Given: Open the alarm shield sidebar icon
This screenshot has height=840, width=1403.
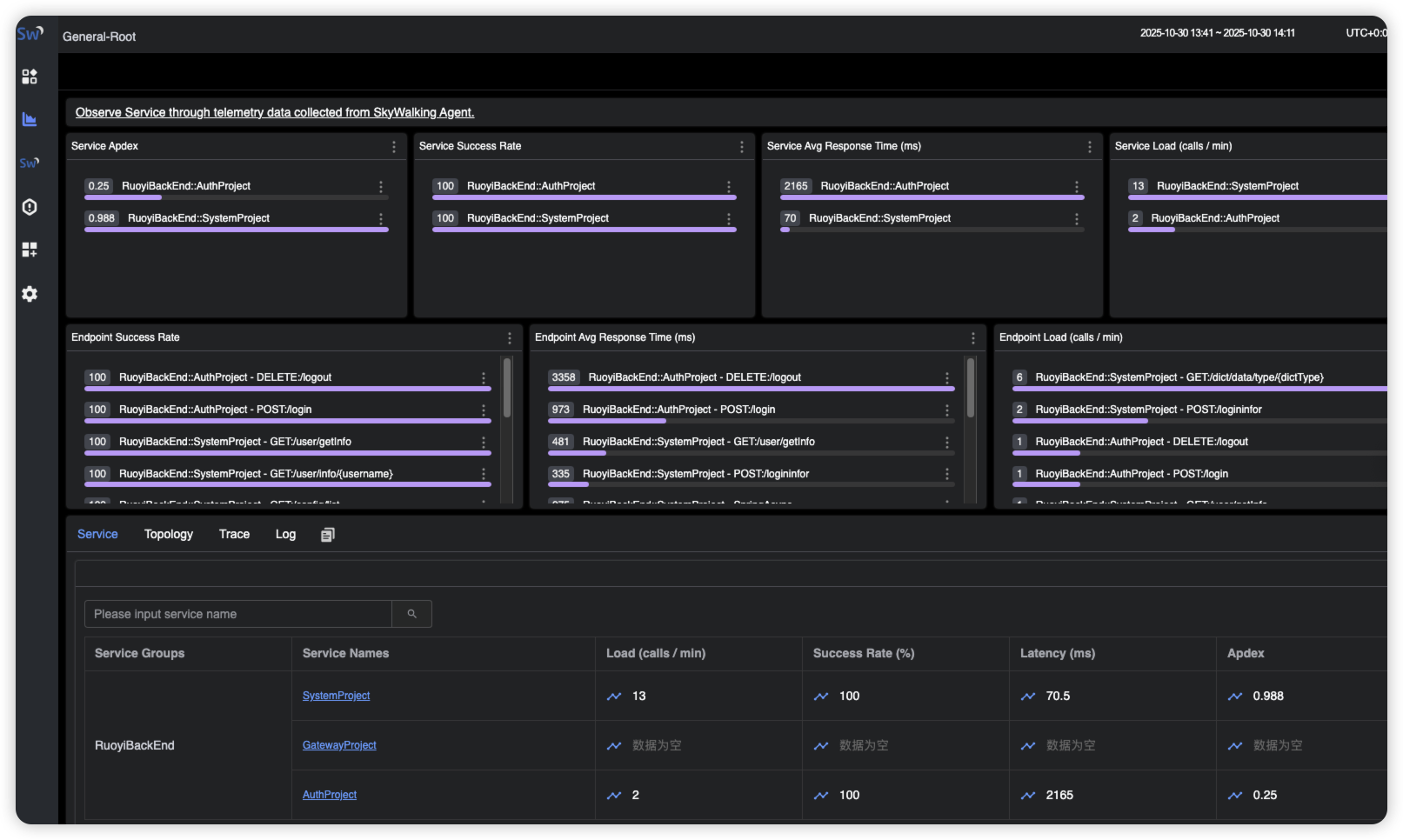Looking at the screenshot, I should pos(30,207).
